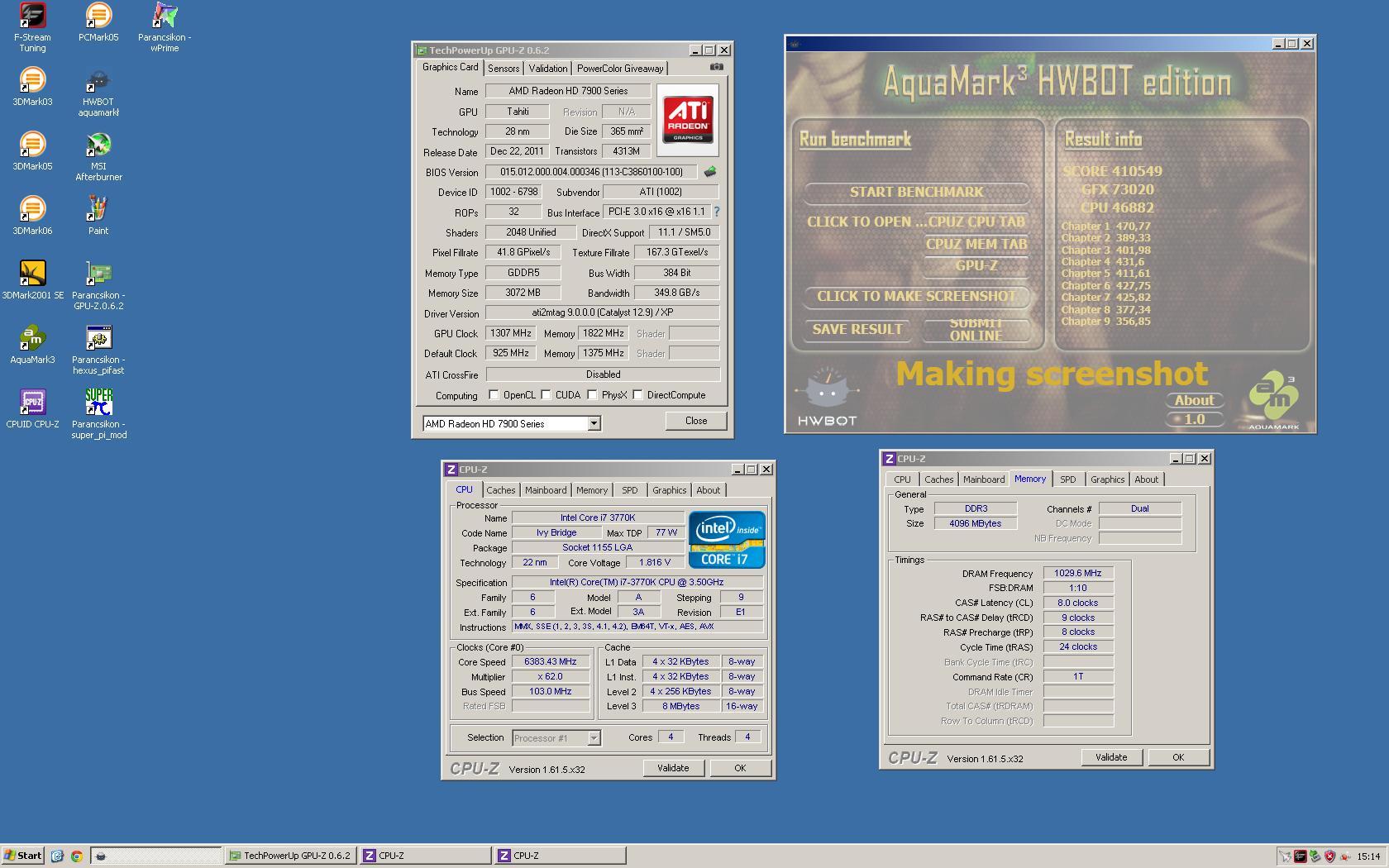
Task: Enable the OpenCL checkbox in GPU-Z
Action: coord(494,395)
